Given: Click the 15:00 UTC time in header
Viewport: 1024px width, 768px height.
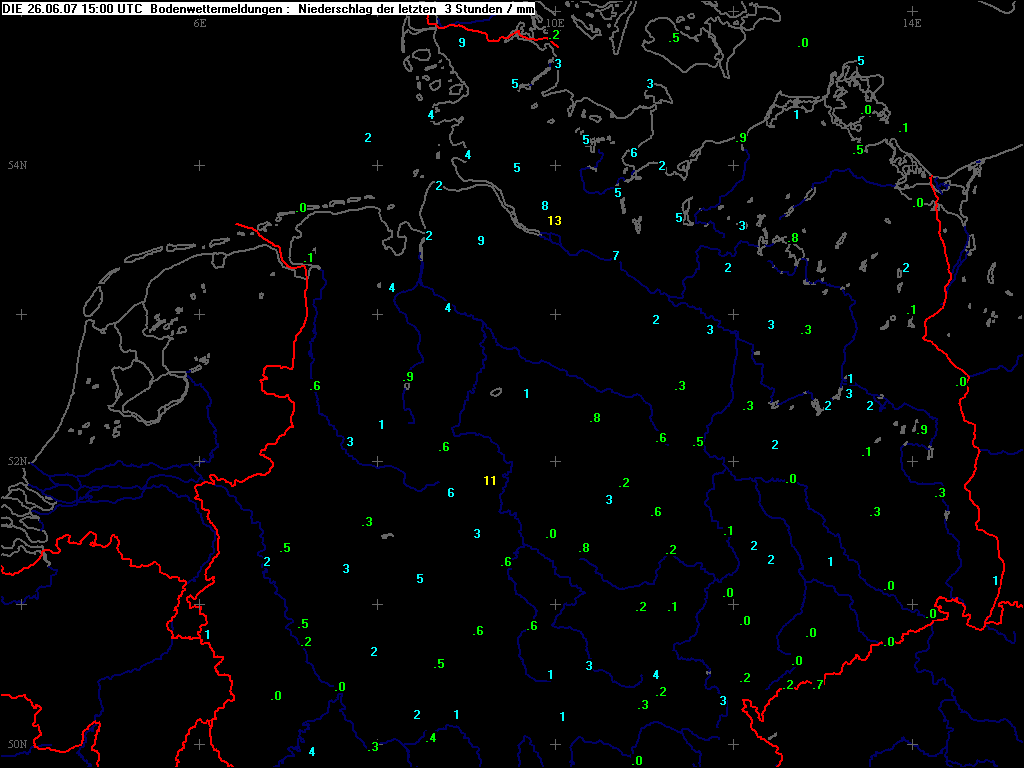Looking at the screenshot, I should tap(116, 8).
